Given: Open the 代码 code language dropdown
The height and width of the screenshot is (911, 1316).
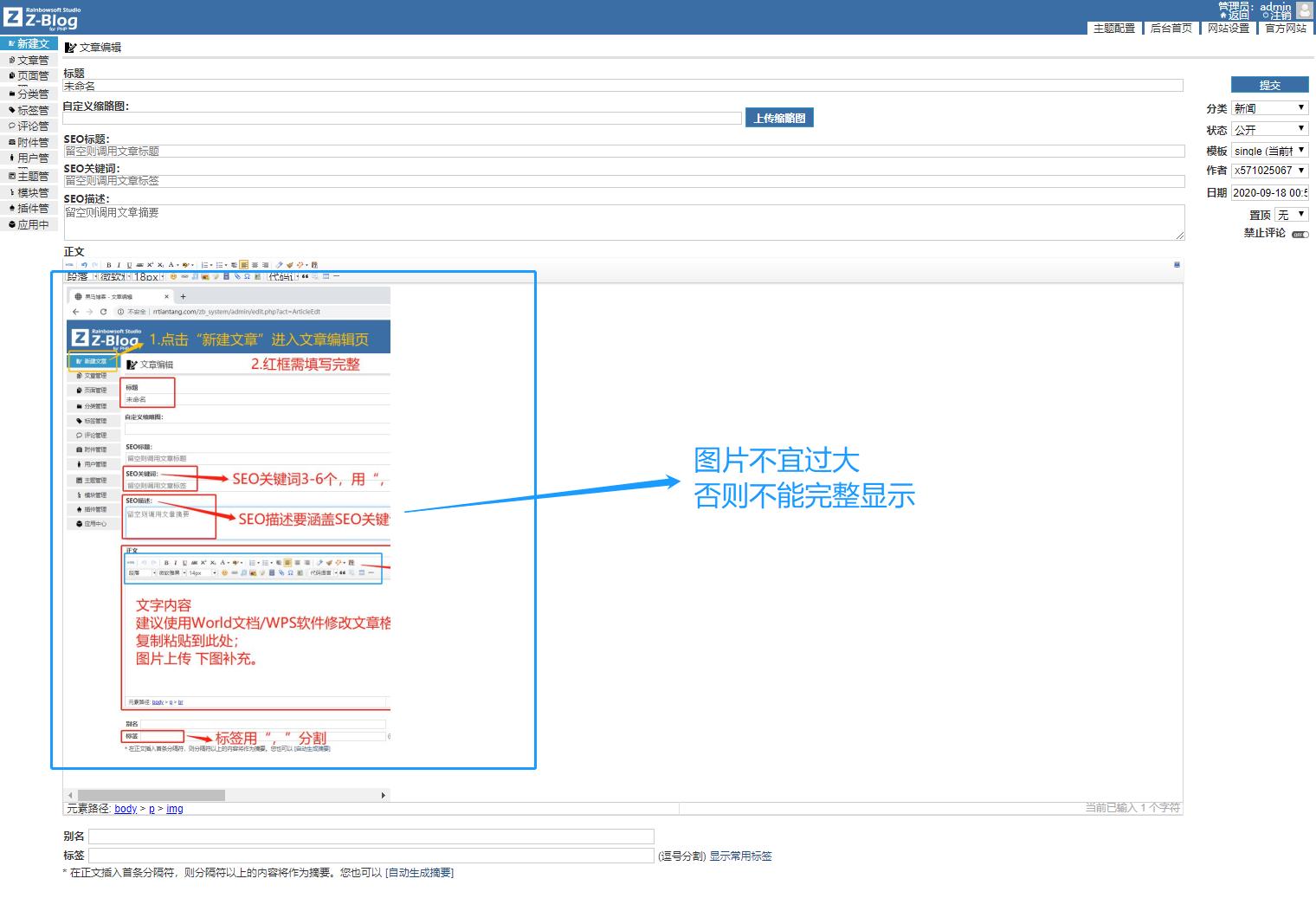Looking at the screenshot, I should (x=283, y=276).
